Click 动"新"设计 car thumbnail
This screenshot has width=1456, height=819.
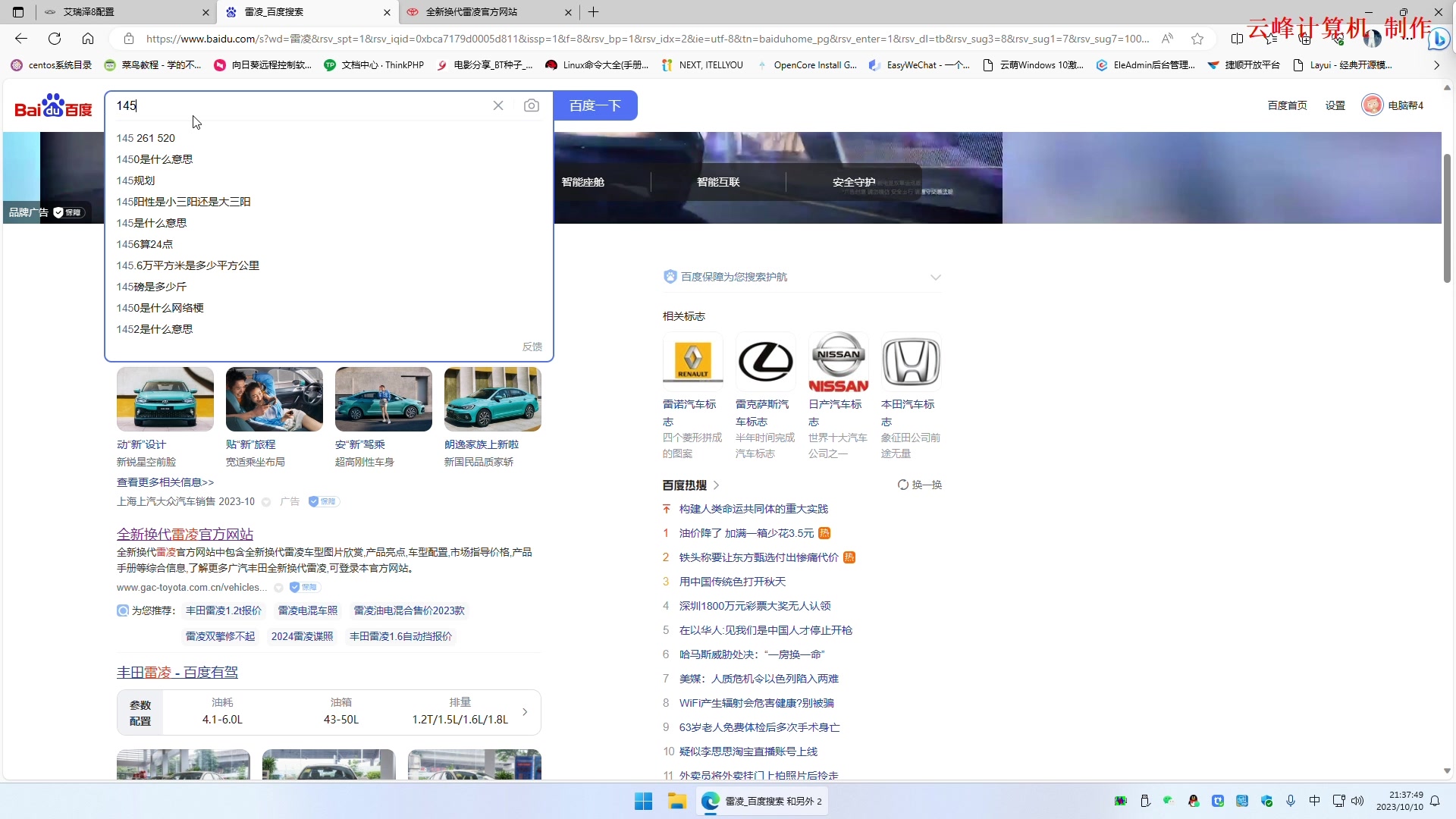pos(165,400)
